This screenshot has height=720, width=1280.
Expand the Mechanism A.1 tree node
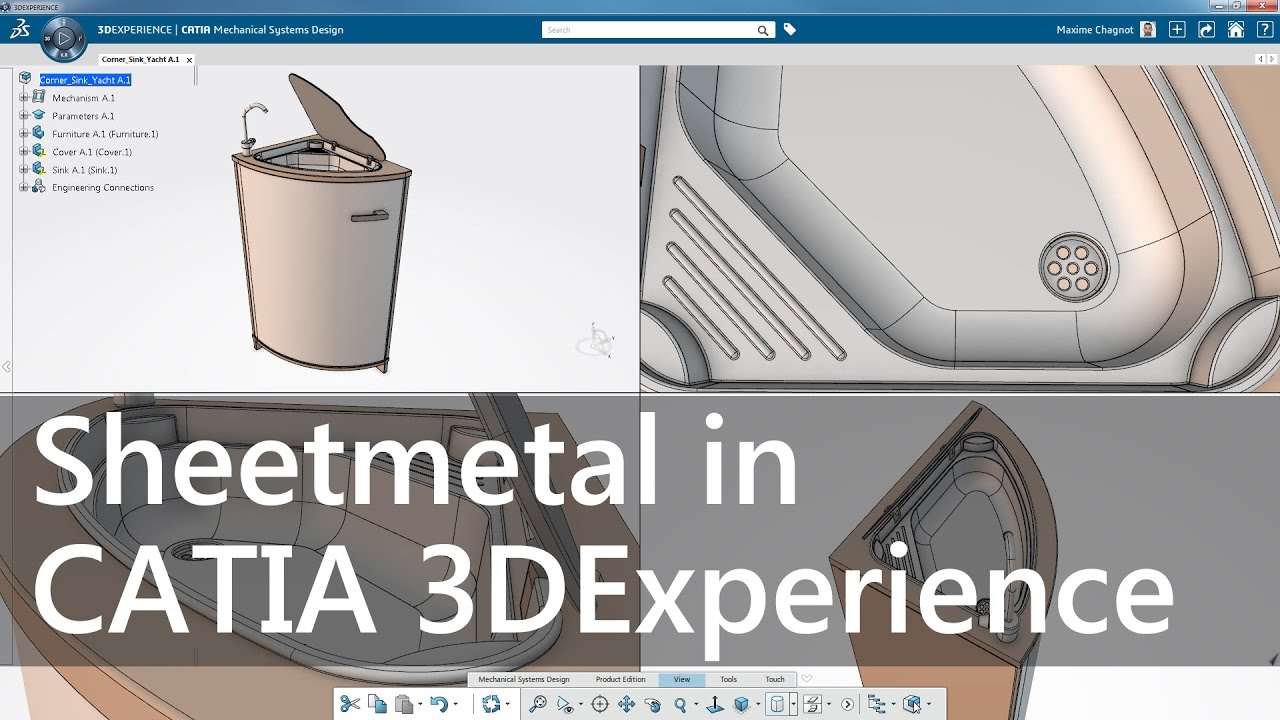pyautogui.click(x=23, y=98)
